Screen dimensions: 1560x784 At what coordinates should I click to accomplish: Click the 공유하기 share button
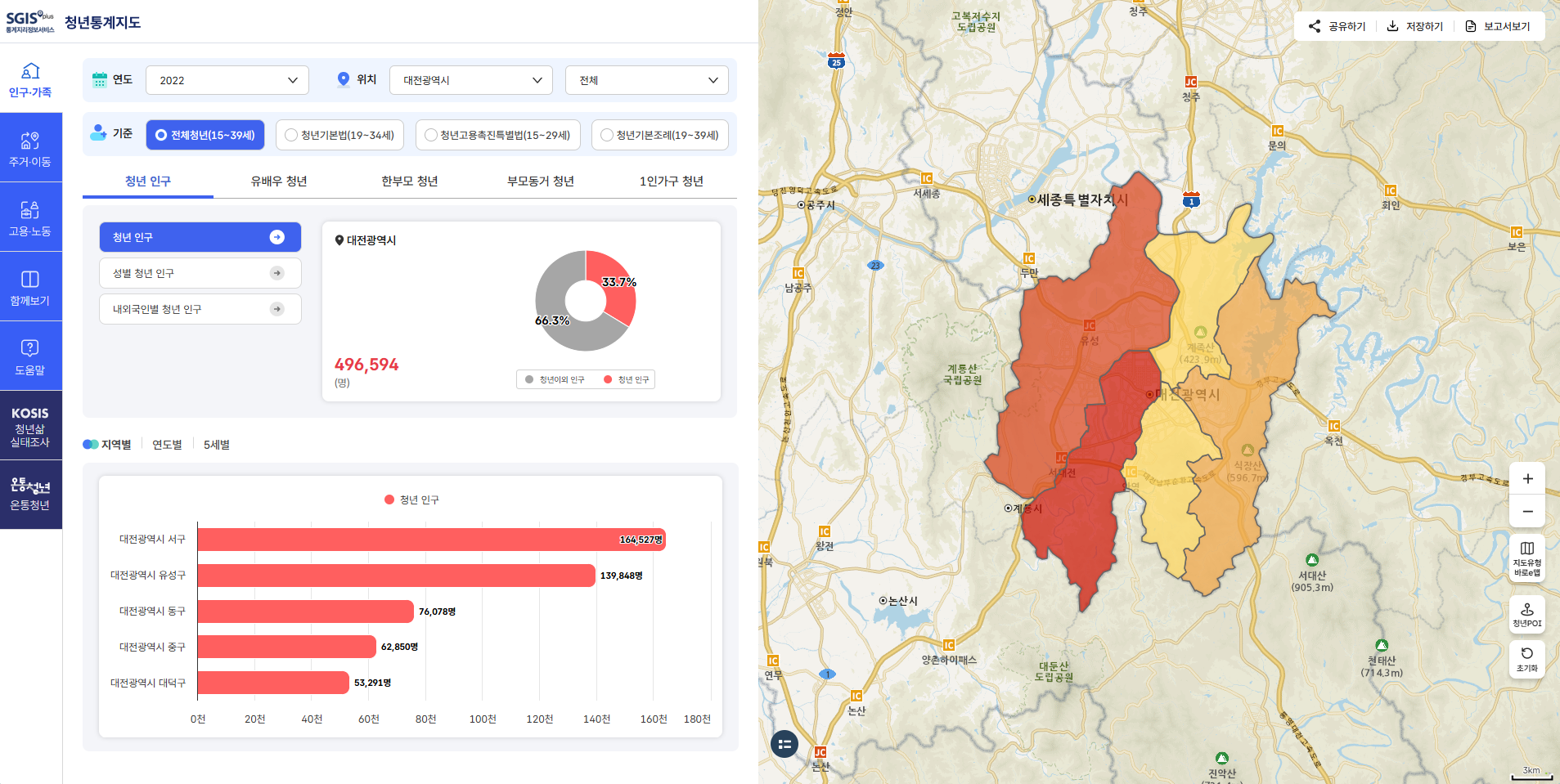[1337, 26]
